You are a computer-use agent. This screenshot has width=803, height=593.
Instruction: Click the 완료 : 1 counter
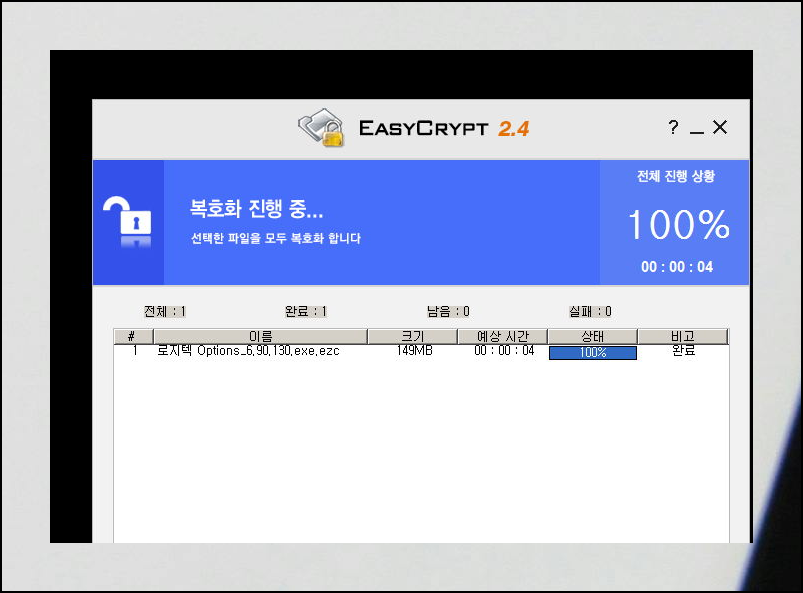tap(306, 311)
